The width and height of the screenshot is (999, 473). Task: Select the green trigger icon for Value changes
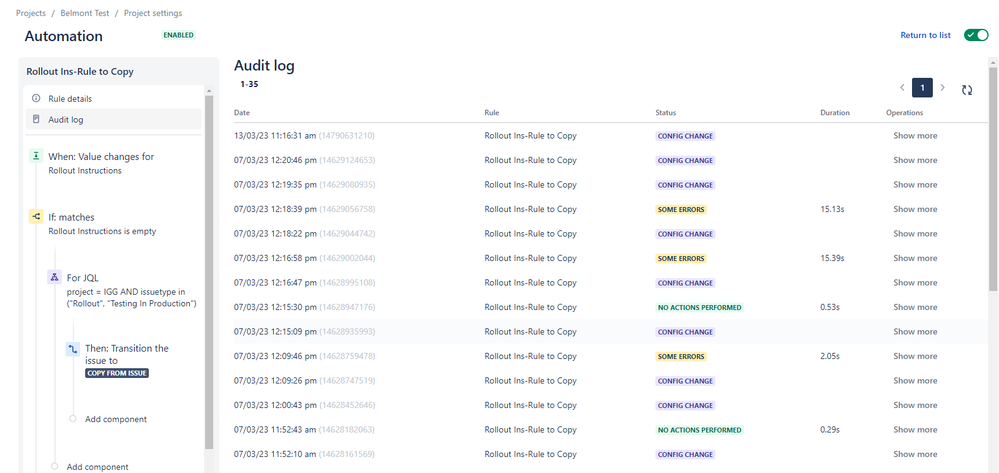[x=36, y=156]
